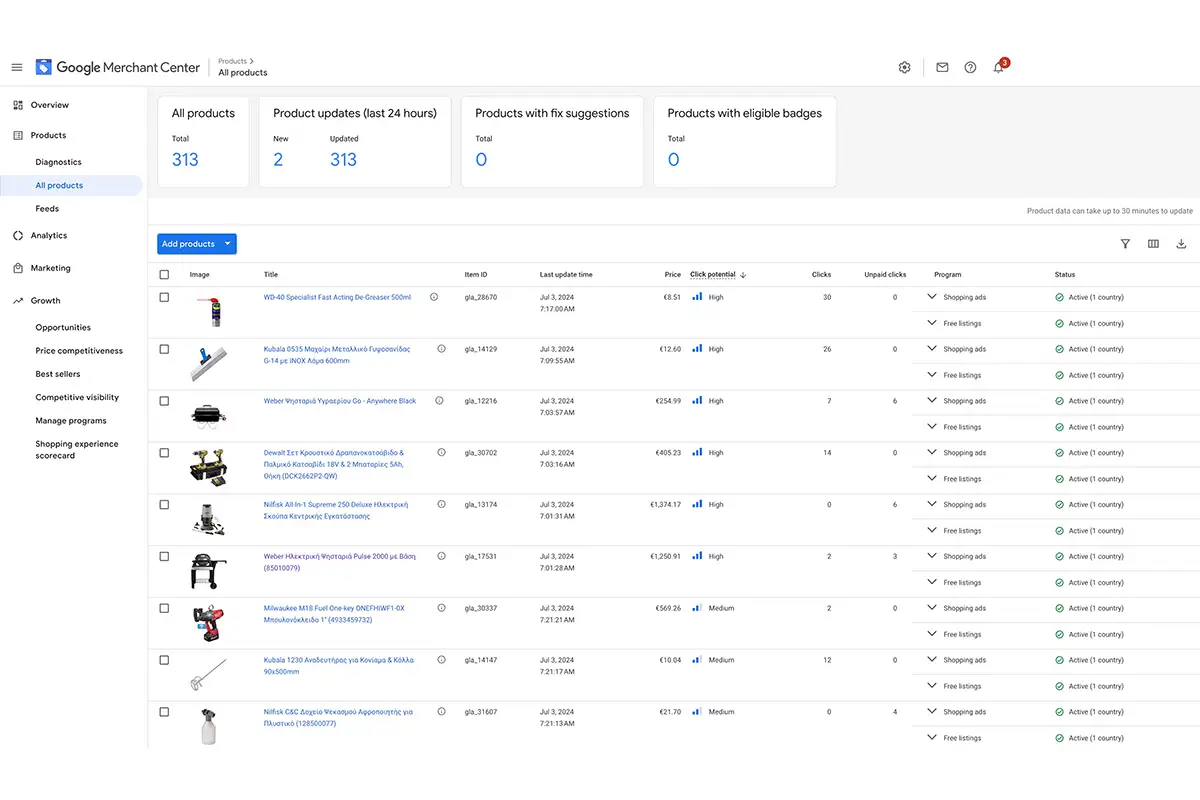Expand Shopping ads for gla_31607
Image resolution: width=1200 pixels, height=800 pixels.
tap(932, 712)
